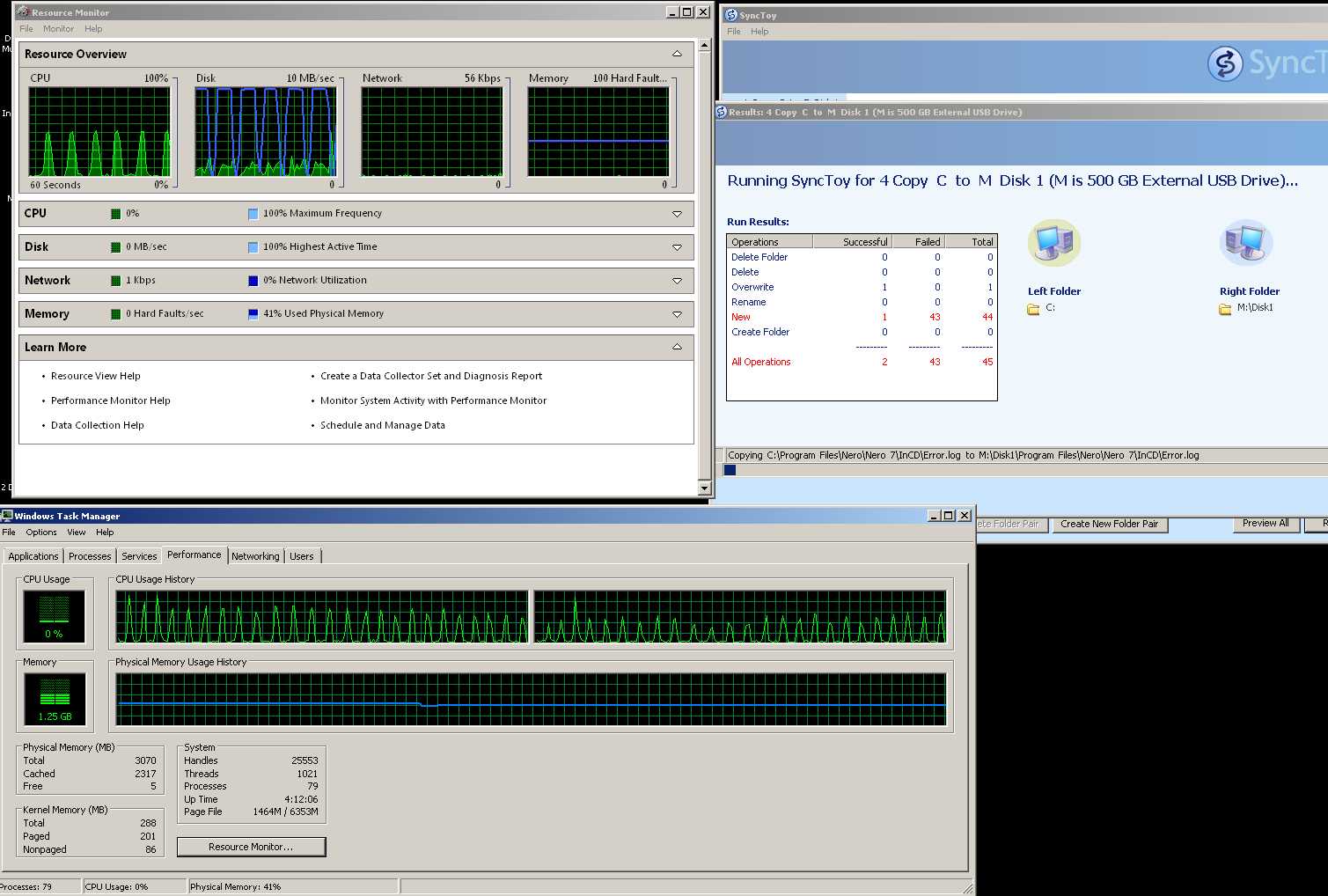The image size is (1328, 896).
Task: Click the Failed column header
Action: pos(918,242)
